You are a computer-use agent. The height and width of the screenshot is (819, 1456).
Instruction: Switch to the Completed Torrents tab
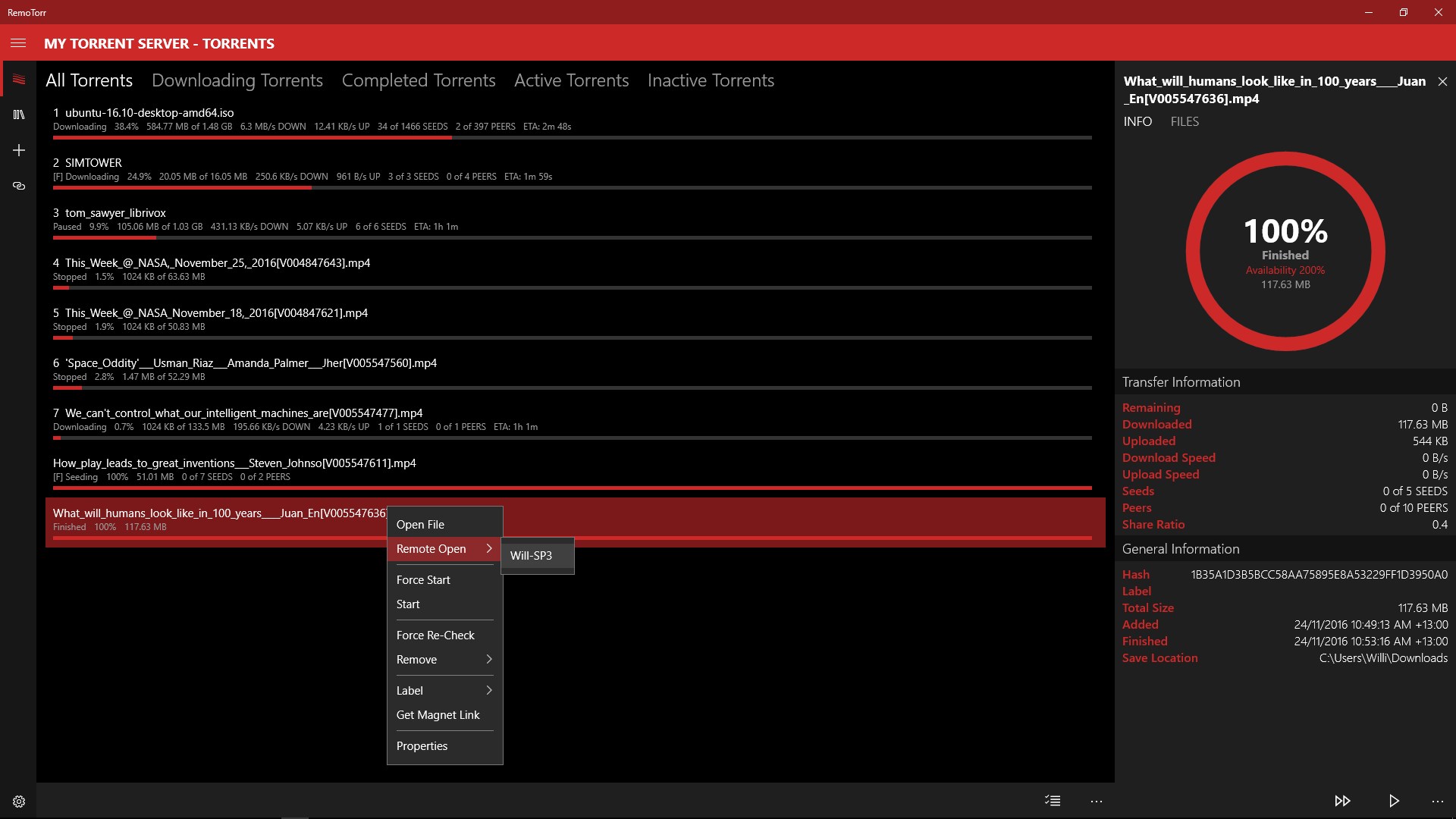tap(418, 80)
